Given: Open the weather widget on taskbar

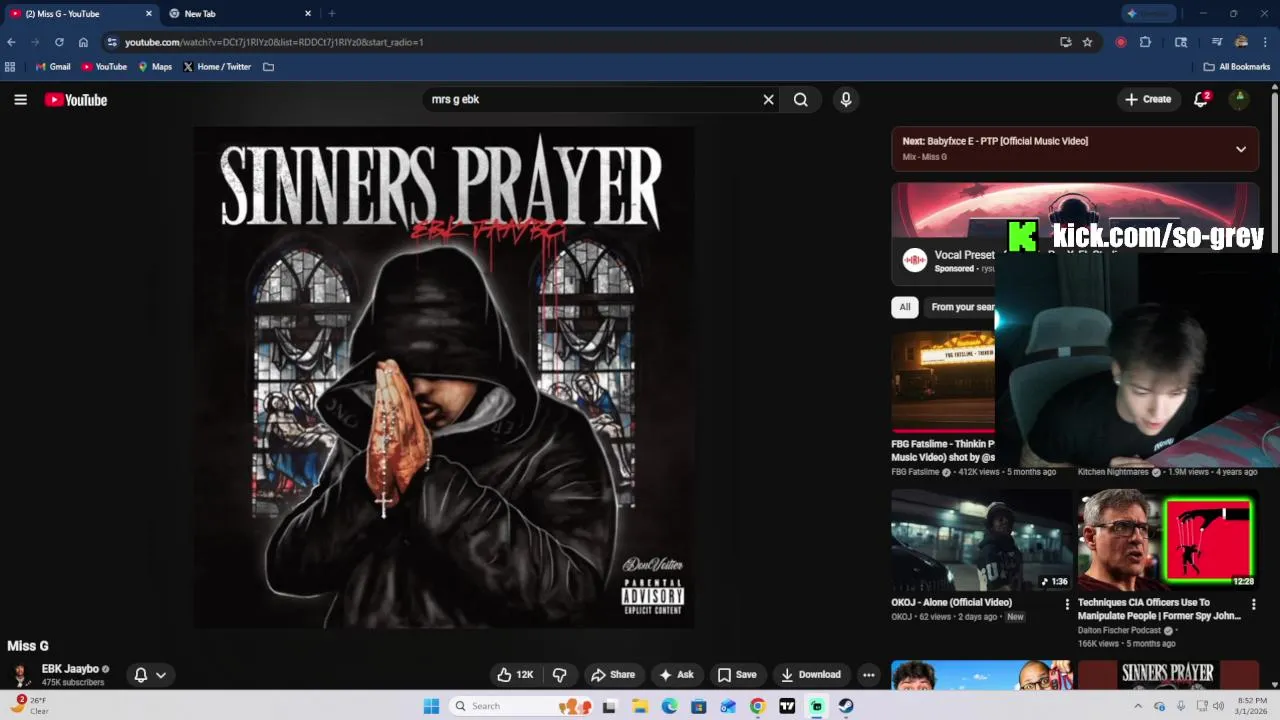Looking at the screenshot, I should coord(28,706).
